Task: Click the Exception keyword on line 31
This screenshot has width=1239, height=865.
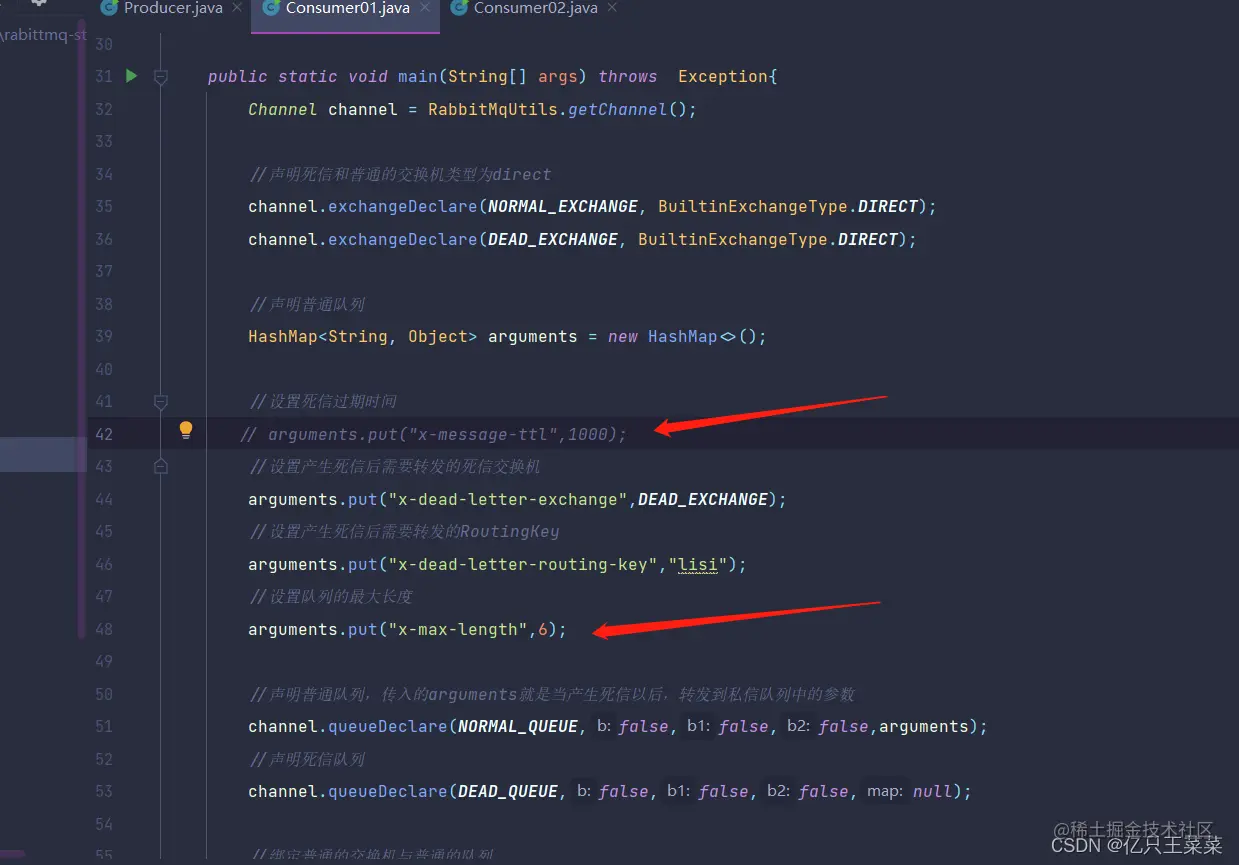Action: pos(723,77)
